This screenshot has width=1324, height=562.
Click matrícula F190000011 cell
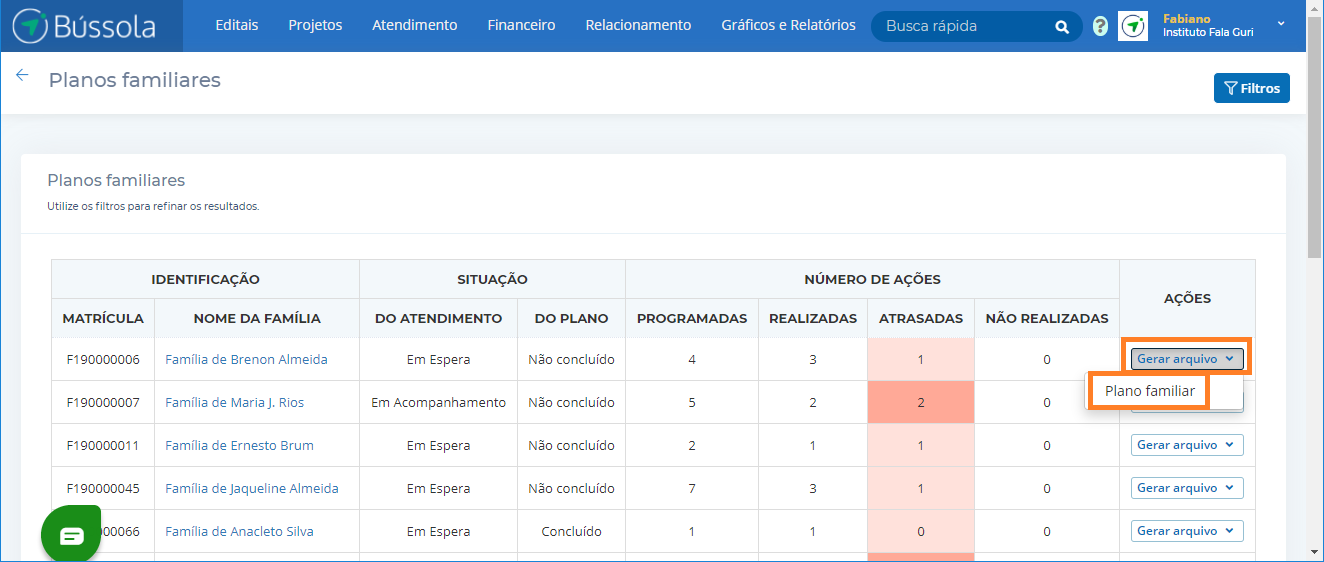(103, 445)
